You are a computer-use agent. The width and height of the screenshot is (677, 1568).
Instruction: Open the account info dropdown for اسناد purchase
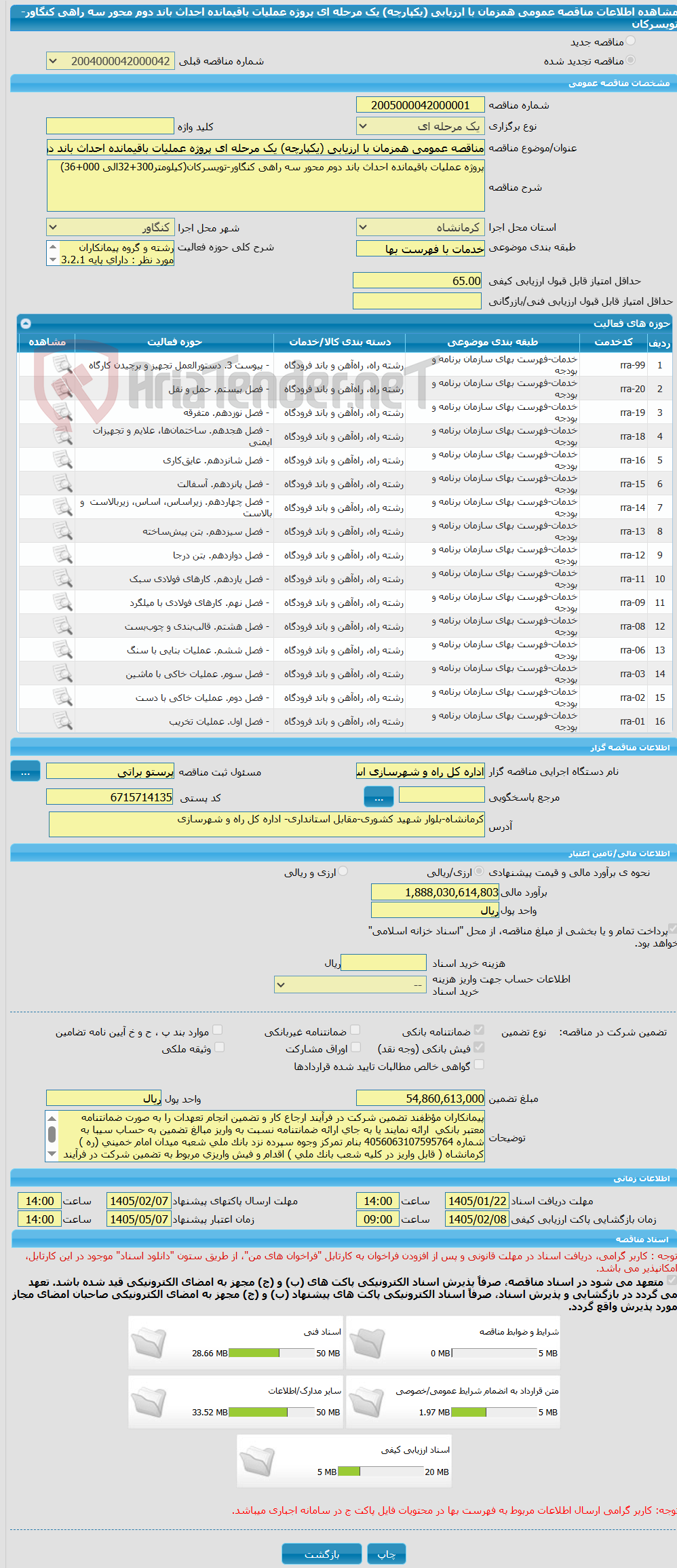pos(350,984)
